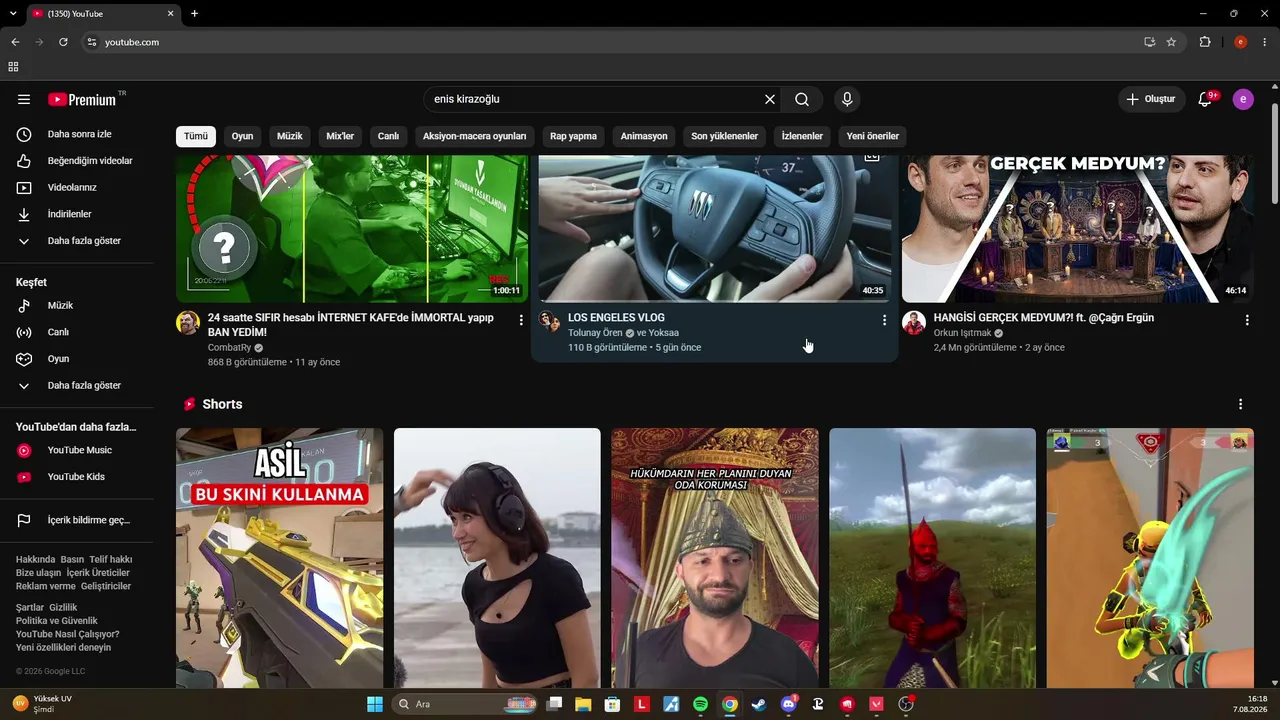Open the account avatar menu
1280x720 pixels.
1243,99
